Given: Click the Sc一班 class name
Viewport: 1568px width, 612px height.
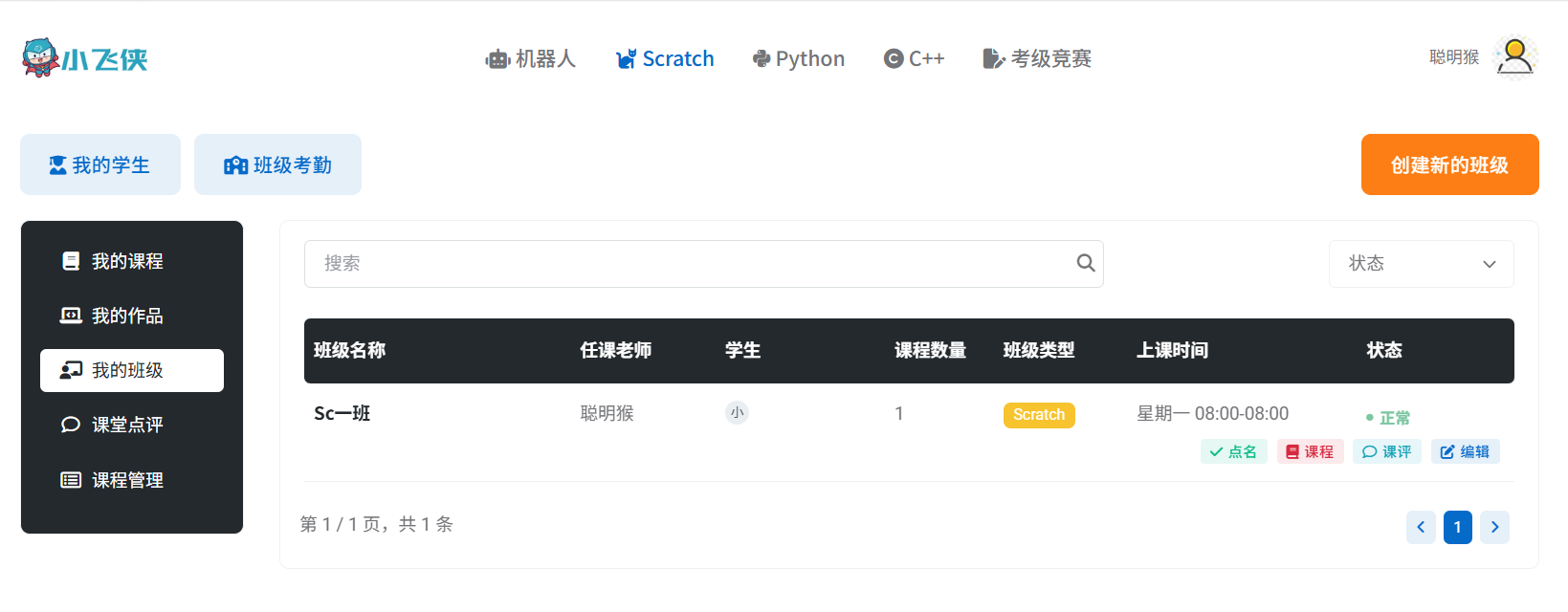Looking at the screenshot, I should 342,413.
